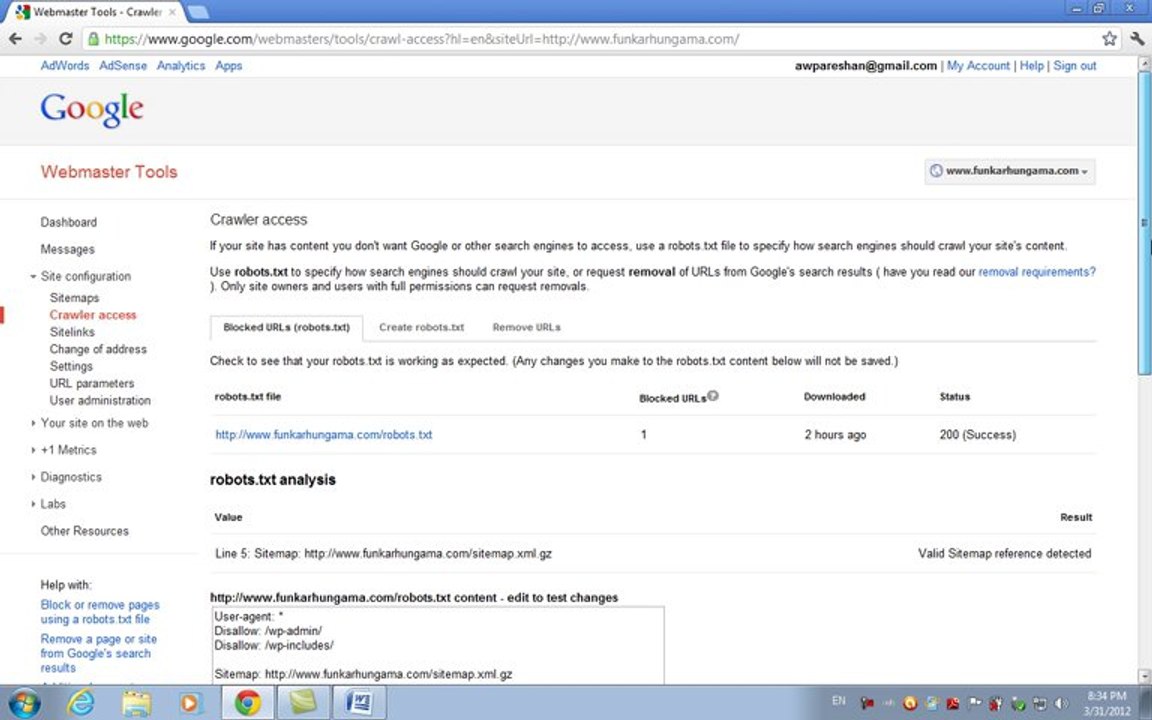The width and height of the screenshot is (1152, 720).
Task: Click the taskbar clock showing 8:34 PM
Action: pos(1106,703)
